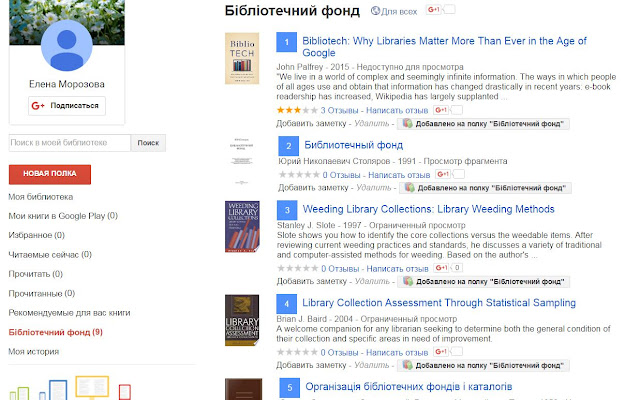Open the 'Bibliotech: Why Libraries Matter' title link
This screenshot has height=400, width=640.
click(x=444, y=47)
